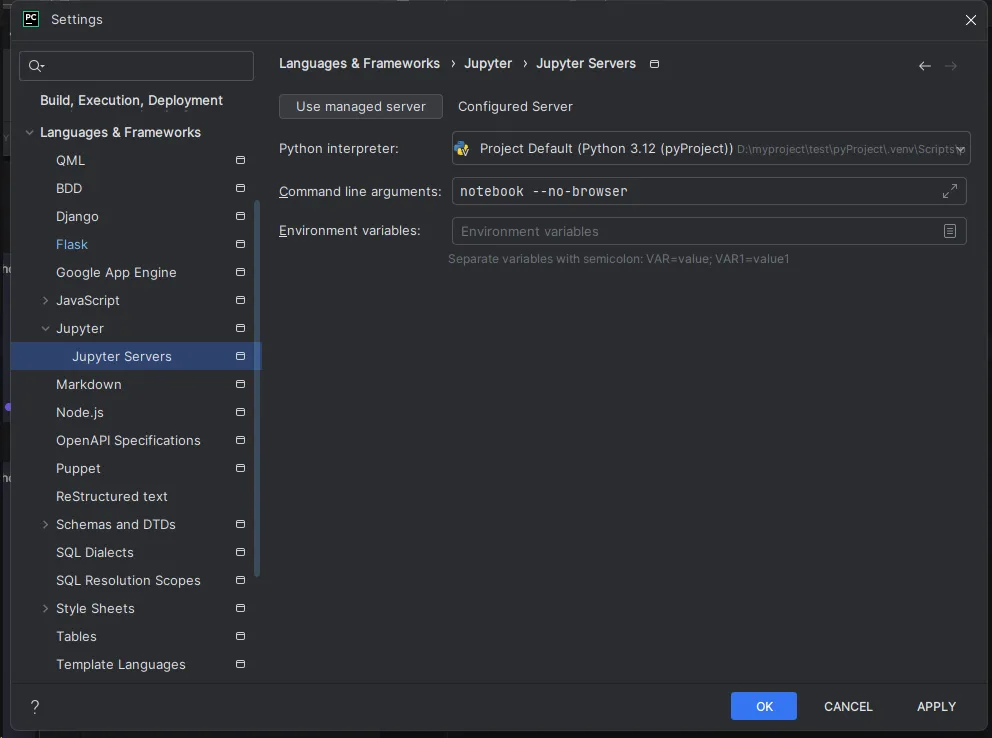This screenshot has width=992, height=738.
Task: Expand the Style Sheets tree node
Action: click(45, 608)
